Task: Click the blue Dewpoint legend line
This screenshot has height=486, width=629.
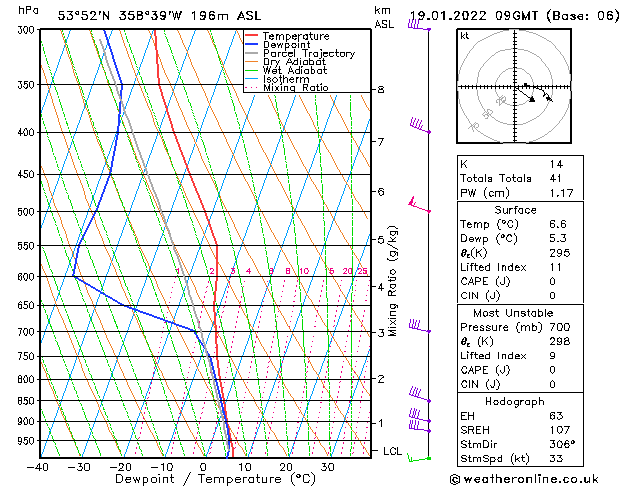Action: pyautogui.click(x=251, y=45)
